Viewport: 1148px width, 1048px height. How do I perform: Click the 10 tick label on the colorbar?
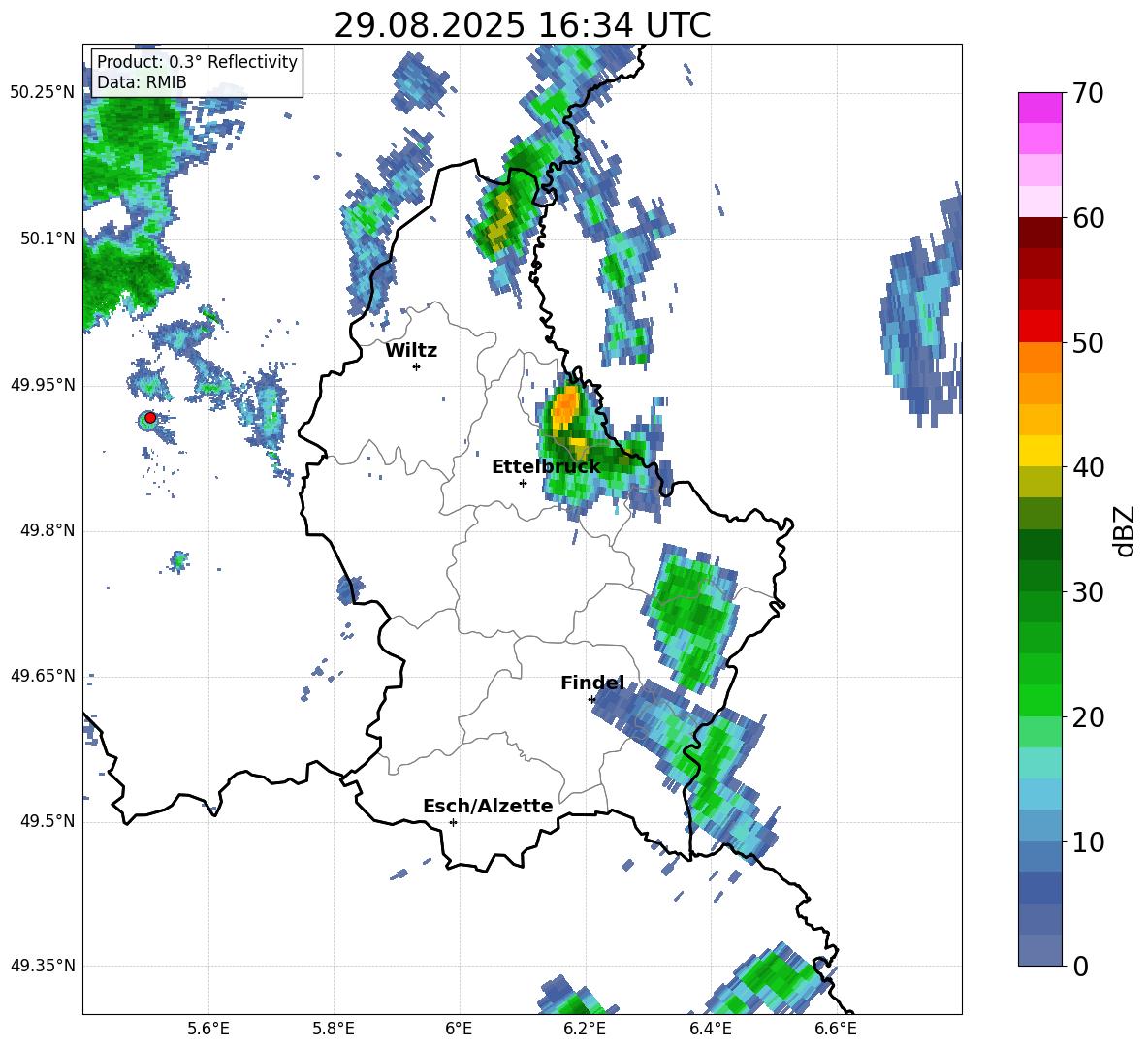(1088, 842)
